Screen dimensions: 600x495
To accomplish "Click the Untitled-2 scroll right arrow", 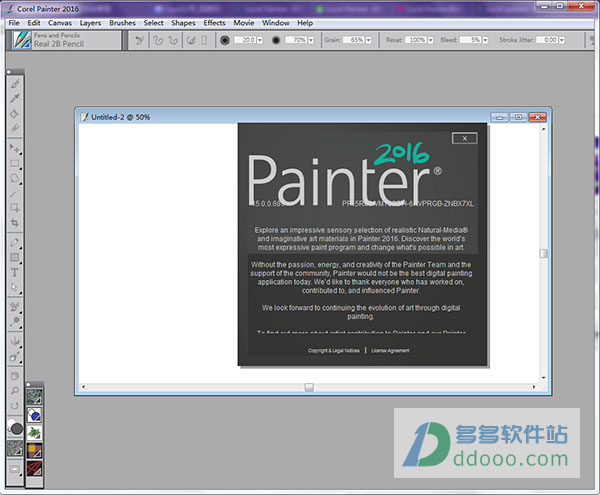I will pyautogui.click(x=534, y=387).
